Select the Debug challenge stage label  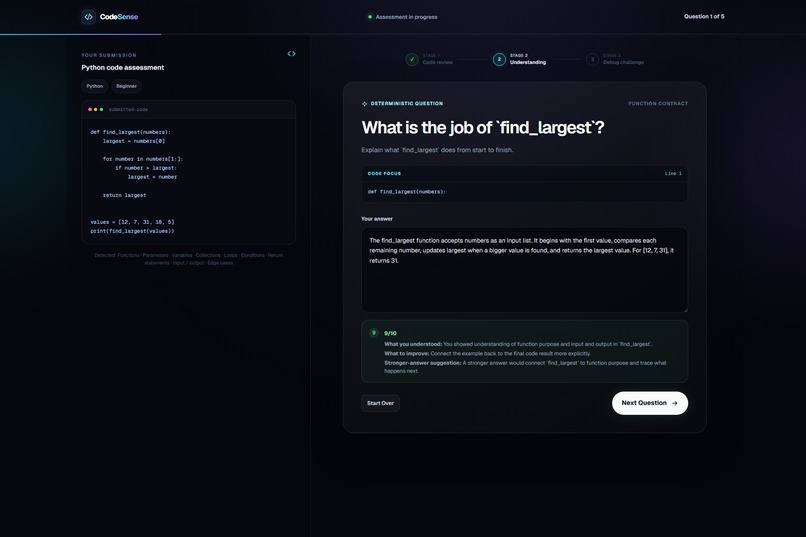[623, 62]
